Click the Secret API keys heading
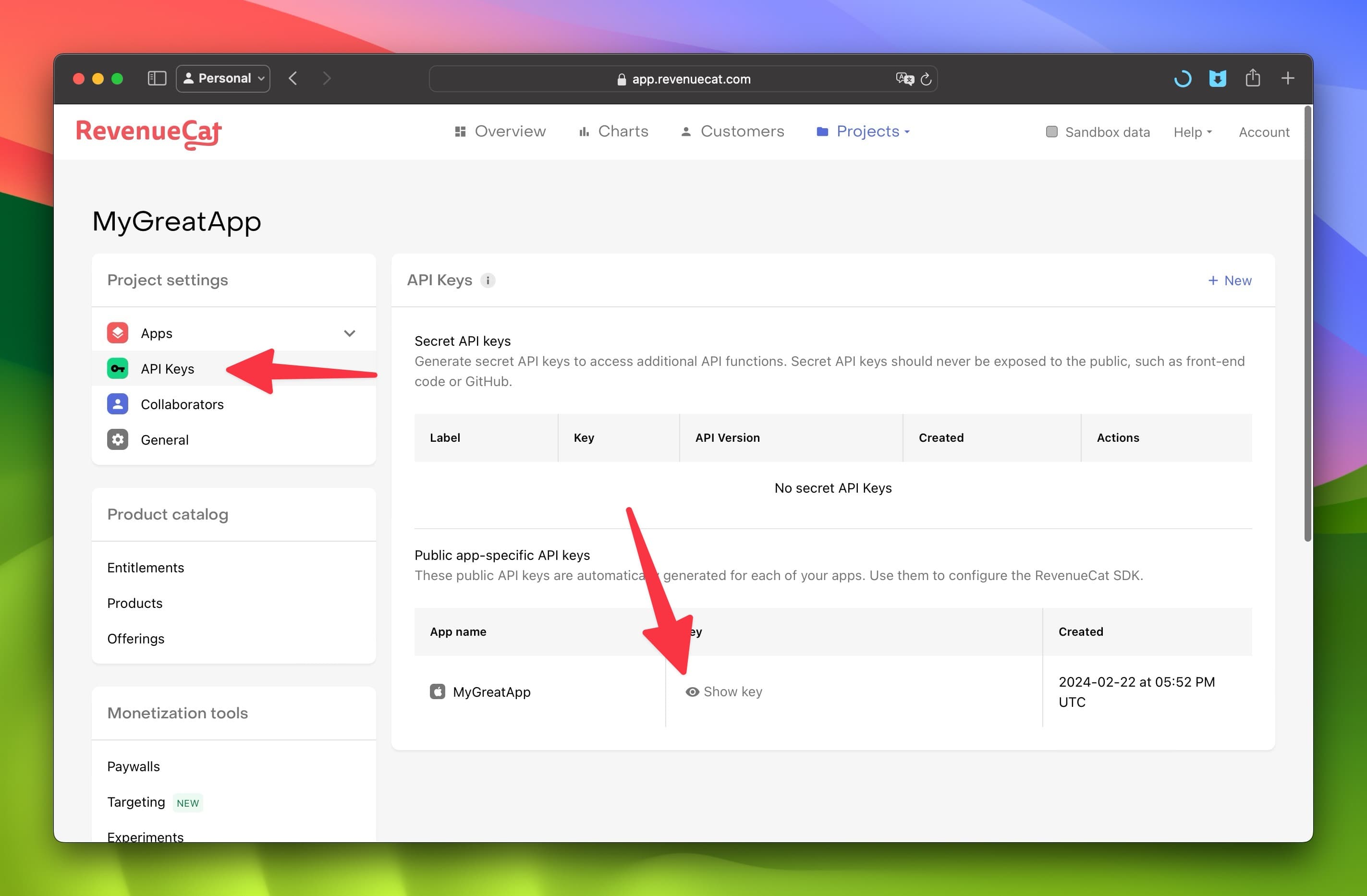The width and height of the screenshot is (1367, 896). coord(463,341)
